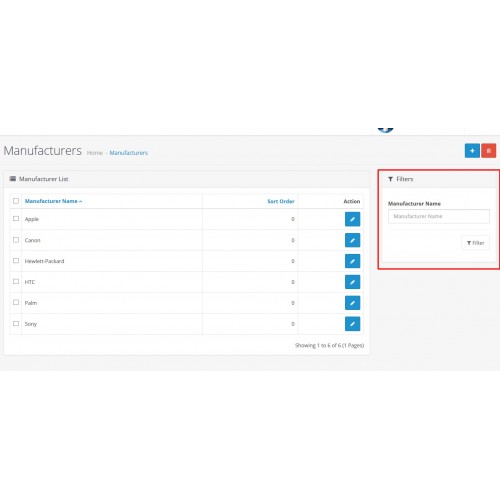Select the Sony row checkbox
Screen dimensions: 500x500
(x=16, y=323)
